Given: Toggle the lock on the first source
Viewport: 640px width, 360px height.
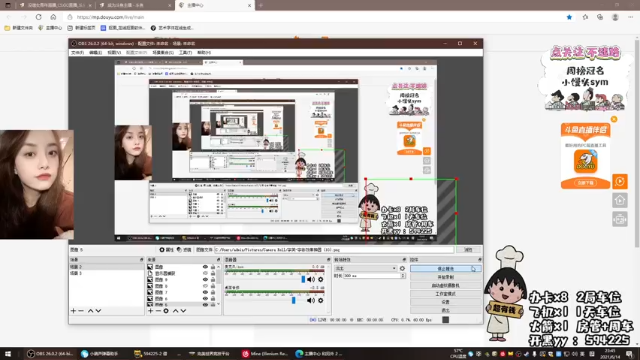Looking at the screenshot, I should tap(213, 267).
